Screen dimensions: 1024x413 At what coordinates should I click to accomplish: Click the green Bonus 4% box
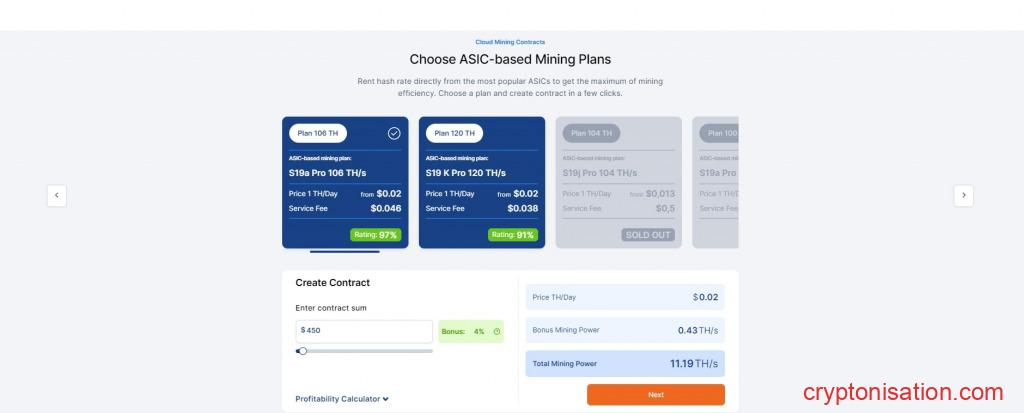pos(470,331)
